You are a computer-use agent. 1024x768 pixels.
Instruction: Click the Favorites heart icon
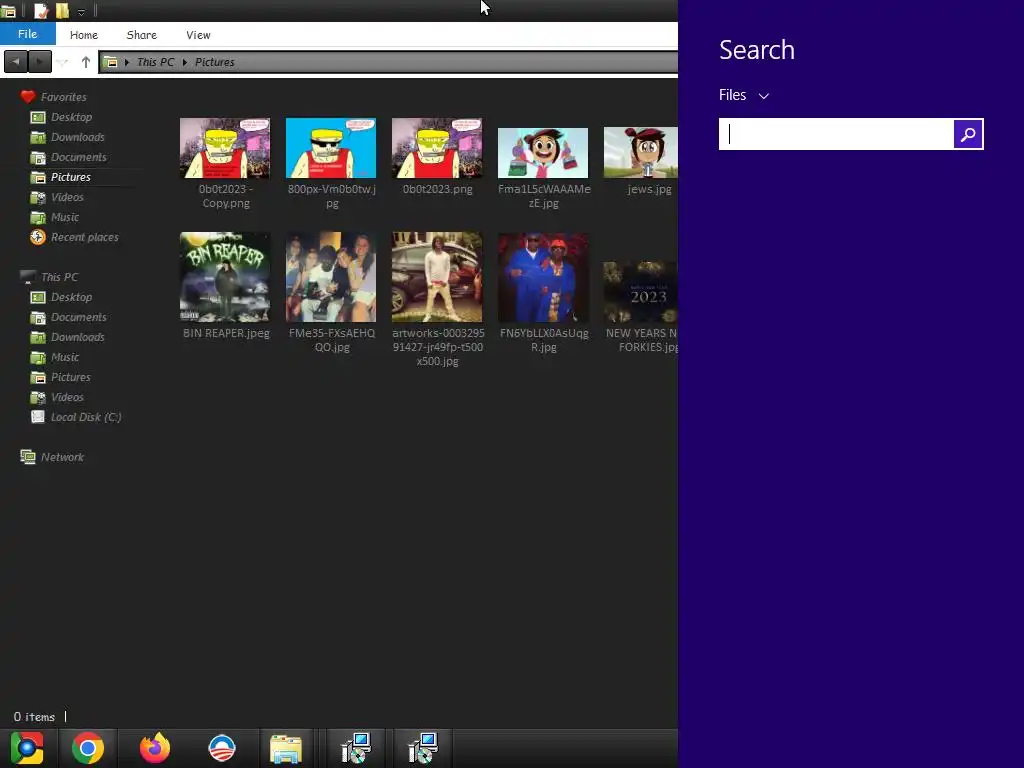coord(27,97)
